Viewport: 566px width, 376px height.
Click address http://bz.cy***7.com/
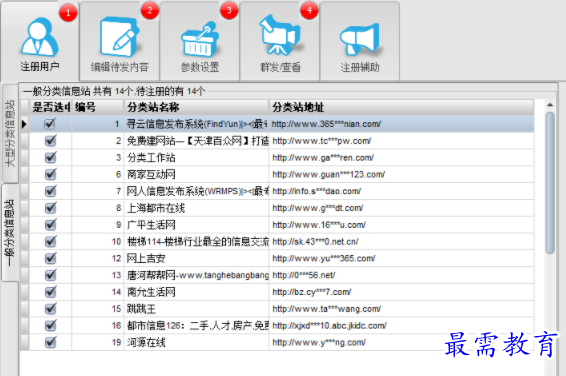point(312,292)
